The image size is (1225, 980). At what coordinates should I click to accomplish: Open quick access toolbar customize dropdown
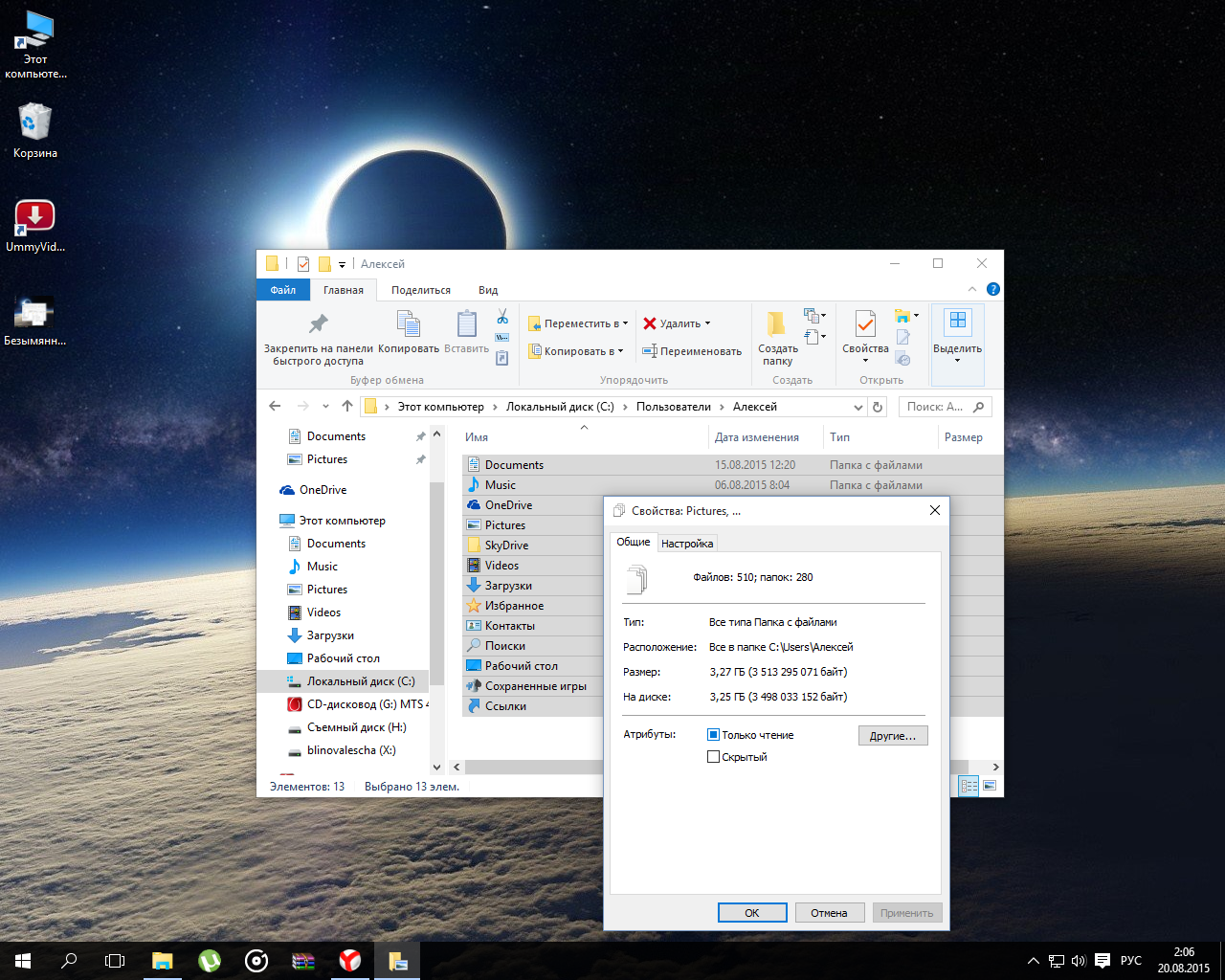[342, 265]
